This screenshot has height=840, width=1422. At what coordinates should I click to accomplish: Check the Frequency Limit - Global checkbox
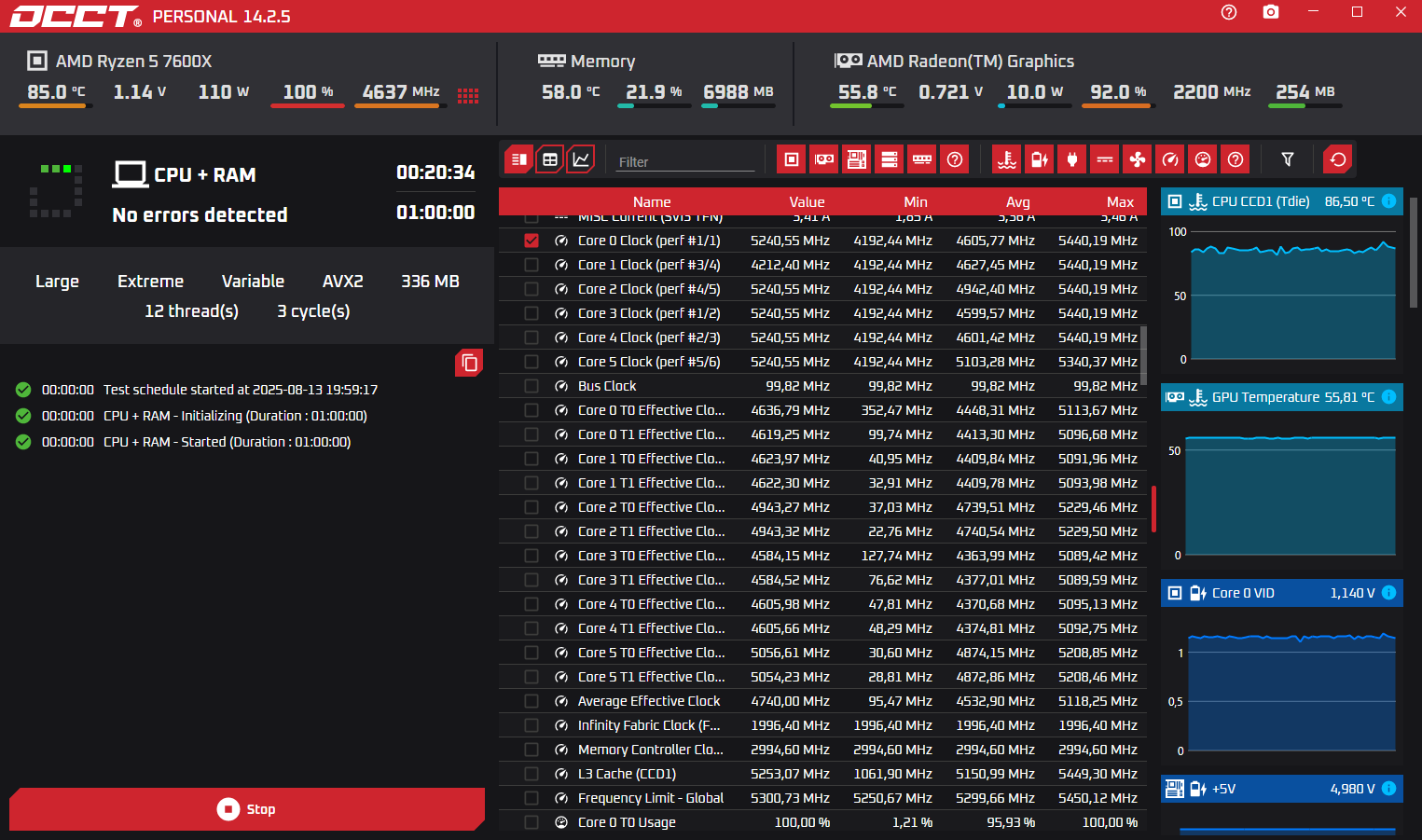click(x=532, y=798)
